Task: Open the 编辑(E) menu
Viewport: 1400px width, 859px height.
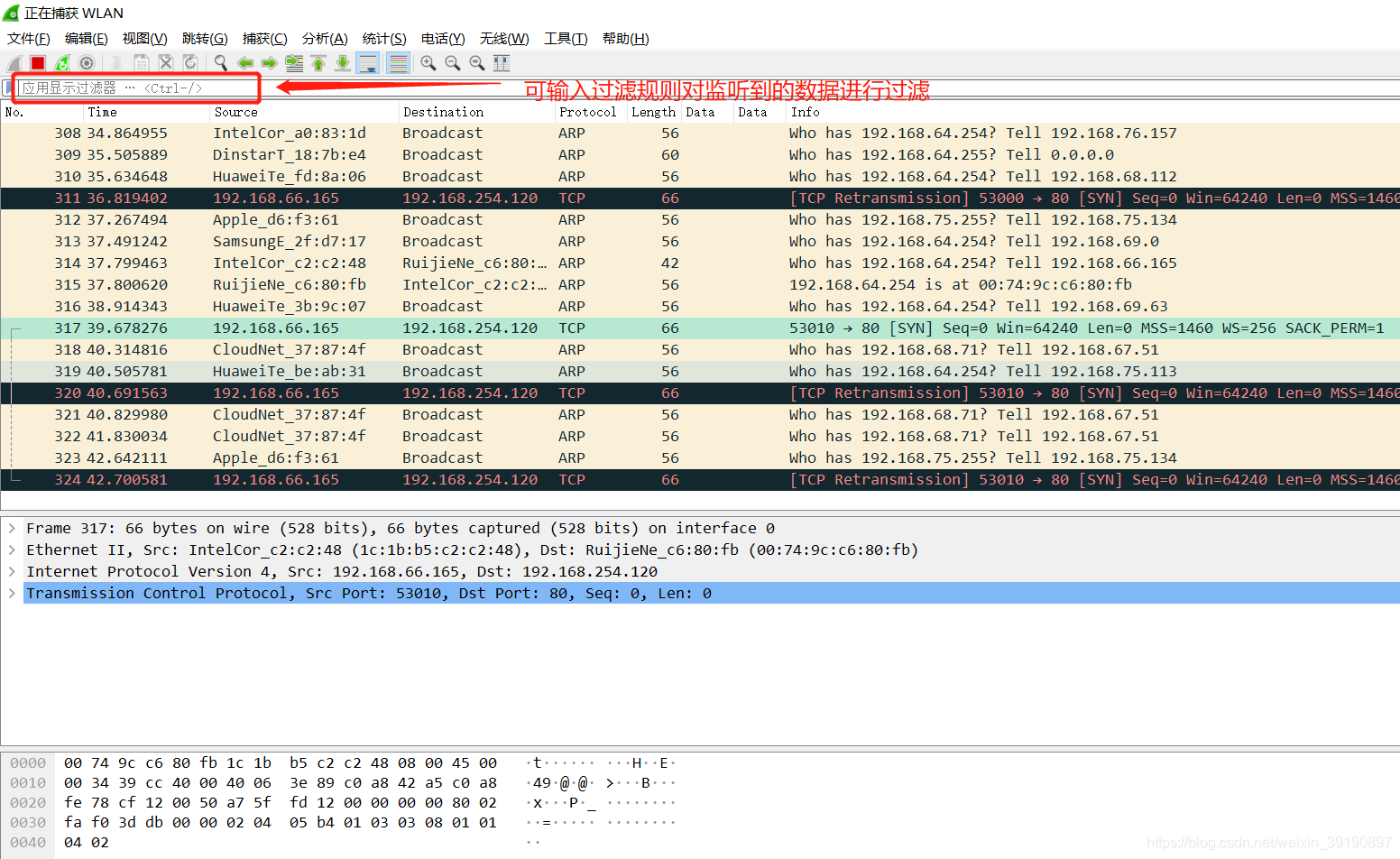Action: tap(87, 39)
